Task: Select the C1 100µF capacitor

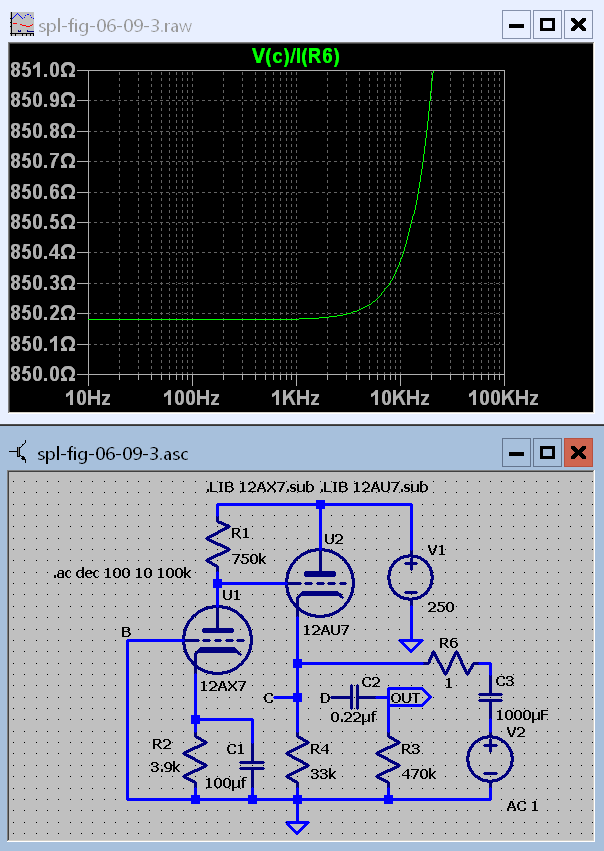Action: point(251,762)
